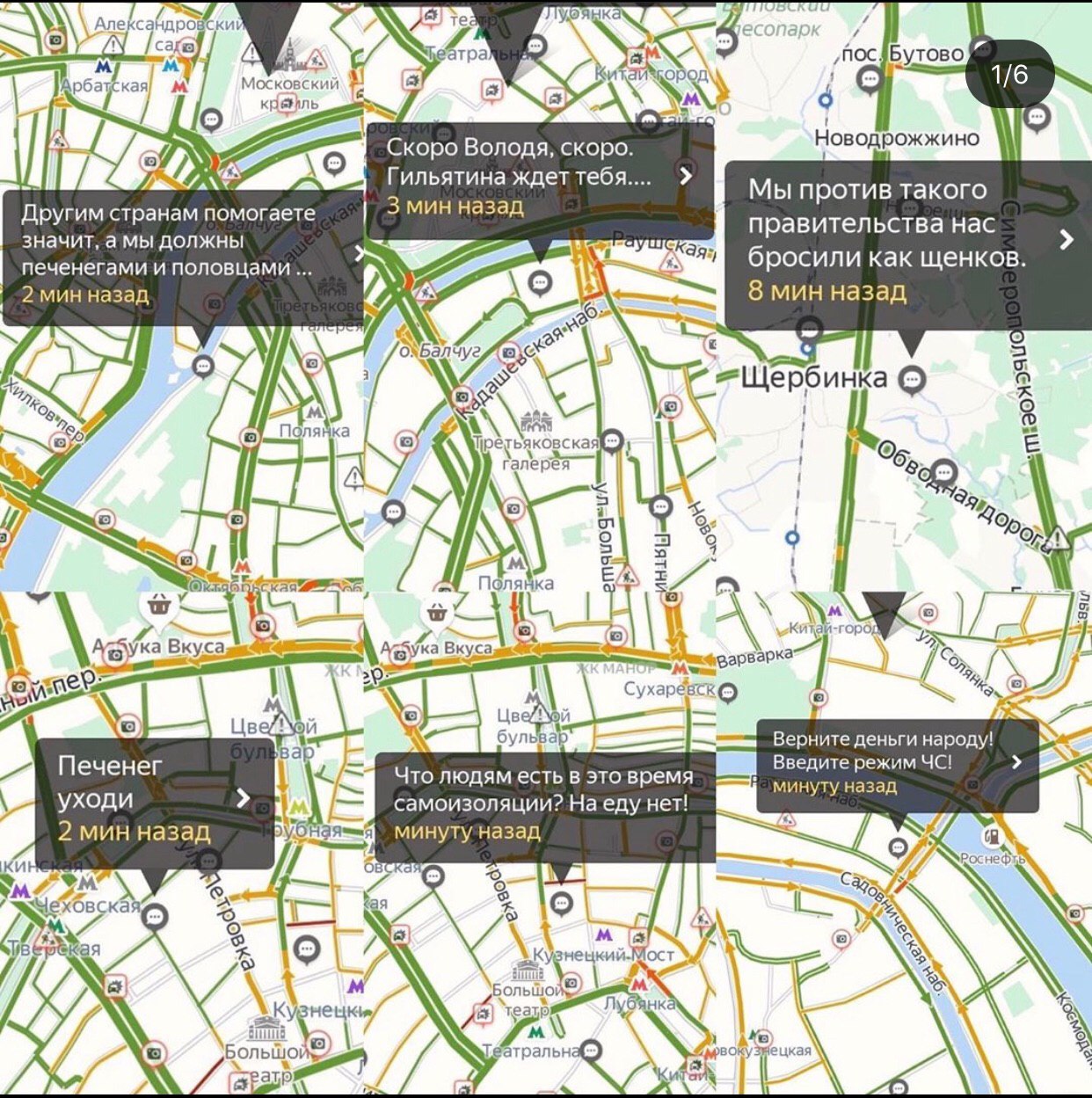Open 'Введите режим ЧС!' comment text

pos(862,762)
